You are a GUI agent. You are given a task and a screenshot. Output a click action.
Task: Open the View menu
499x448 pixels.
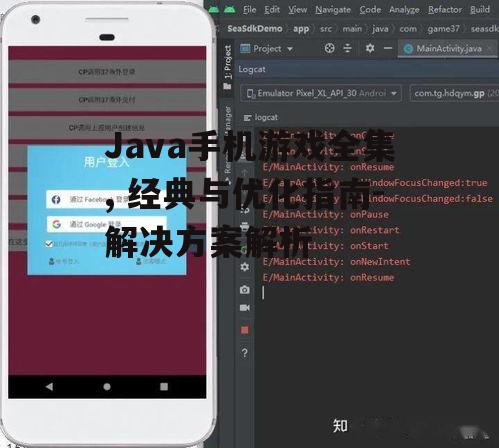tap(297, 10)
